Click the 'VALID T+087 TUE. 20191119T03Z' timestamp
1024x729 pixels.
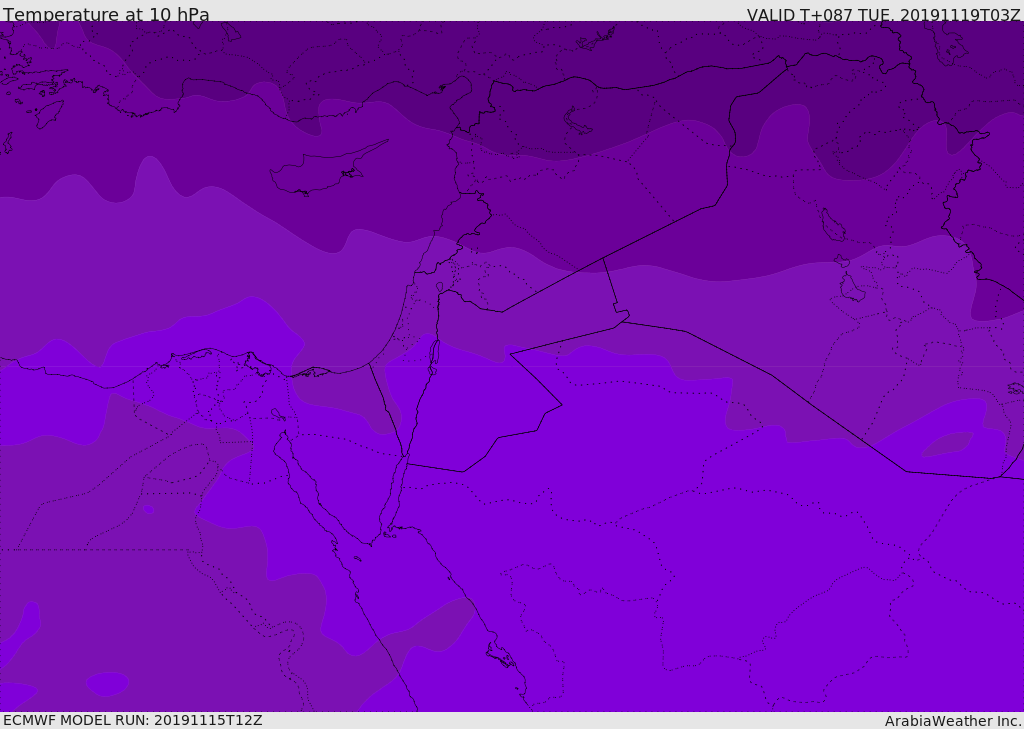coord(884,14)
